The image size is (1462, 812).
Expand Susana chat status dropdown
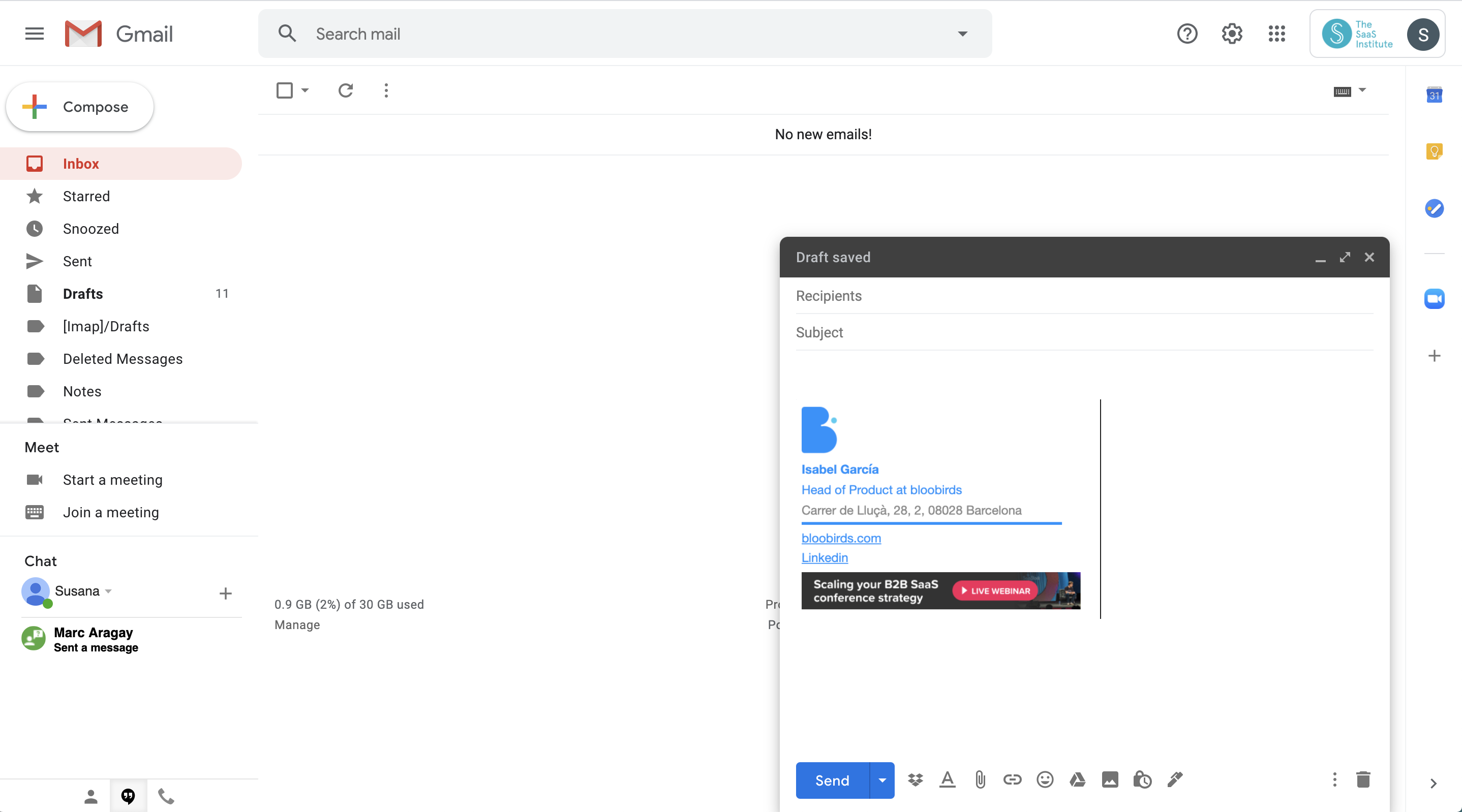[x=108, y=591]
